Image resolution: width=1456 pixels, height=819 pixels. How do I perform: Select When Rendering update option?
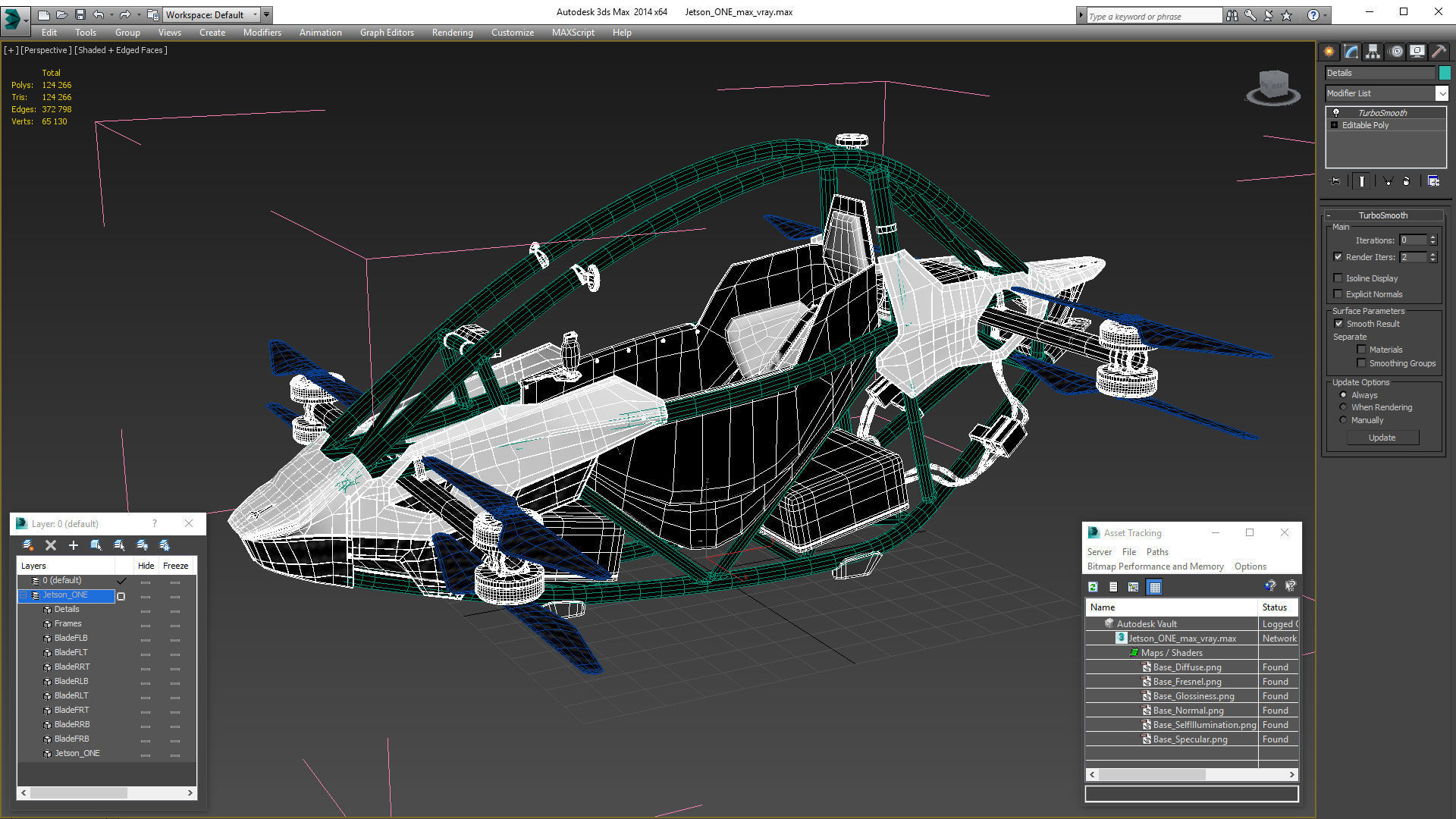pos(1343,407)
